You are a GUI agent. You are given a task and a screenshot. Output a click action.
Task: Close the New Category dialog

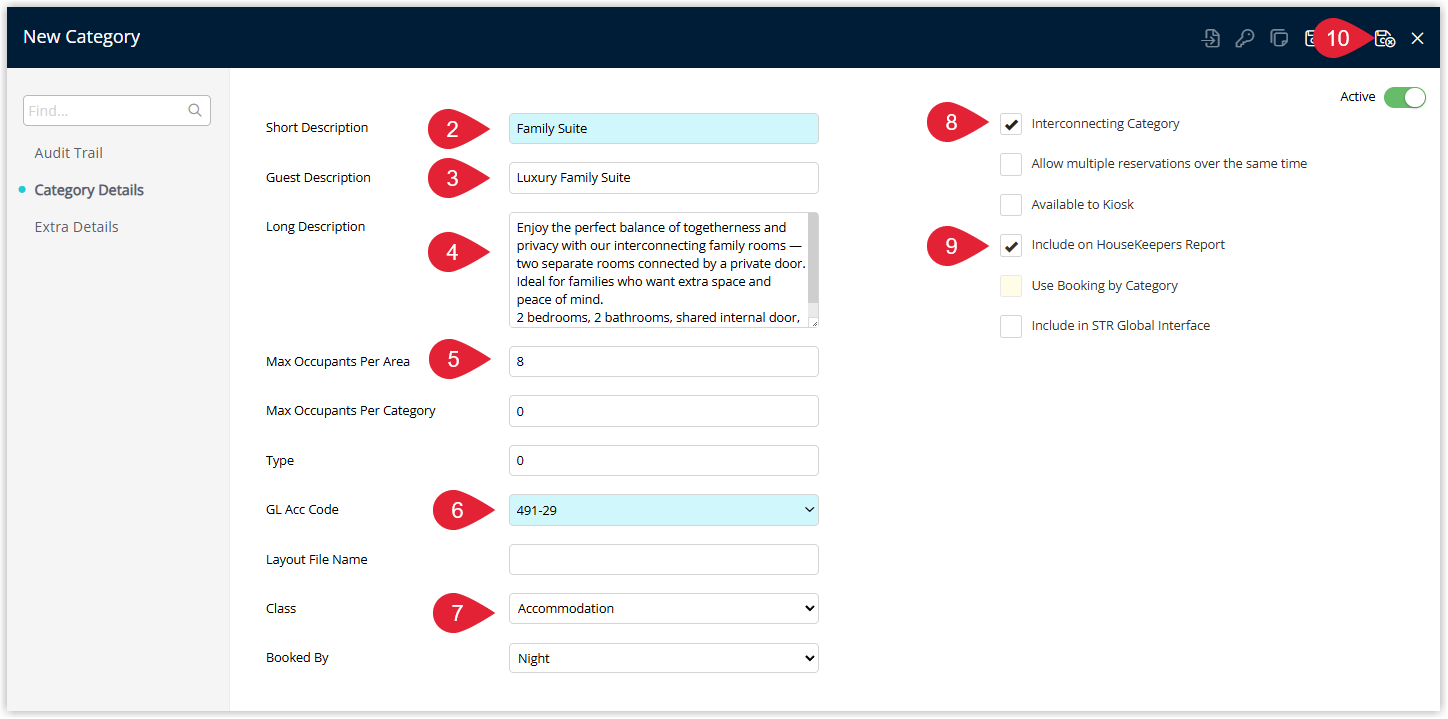click(x=1417, y=38)
